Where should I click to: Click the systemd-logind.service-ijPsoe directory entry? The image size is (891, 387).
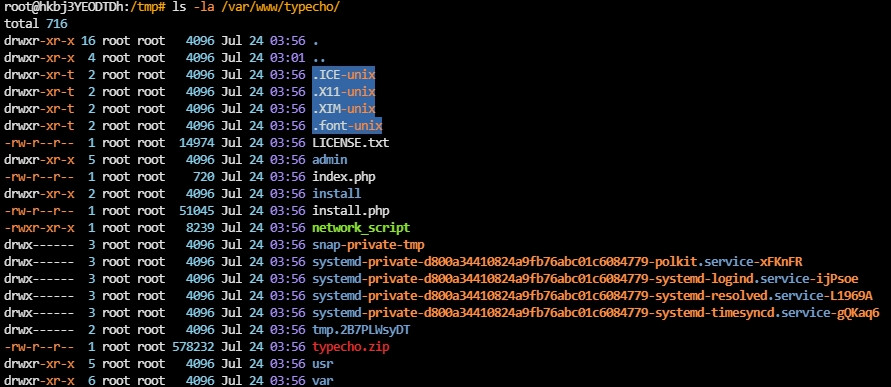585,279
